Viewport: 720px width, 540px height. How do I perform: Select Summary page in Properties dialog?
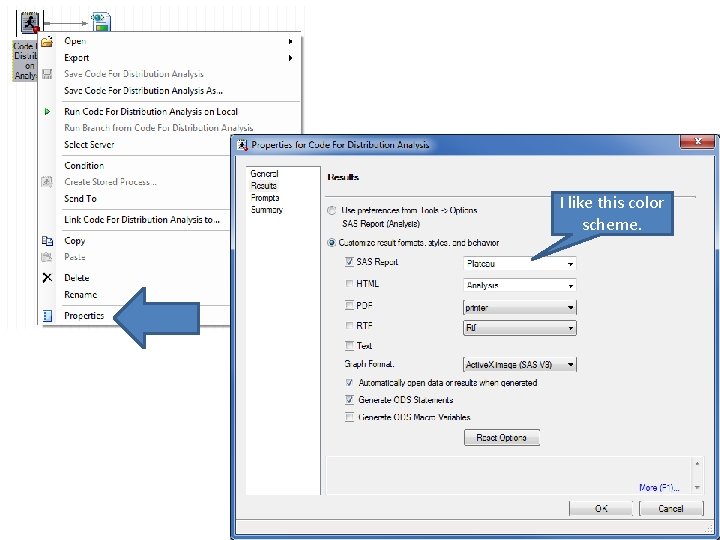point(266,209)
